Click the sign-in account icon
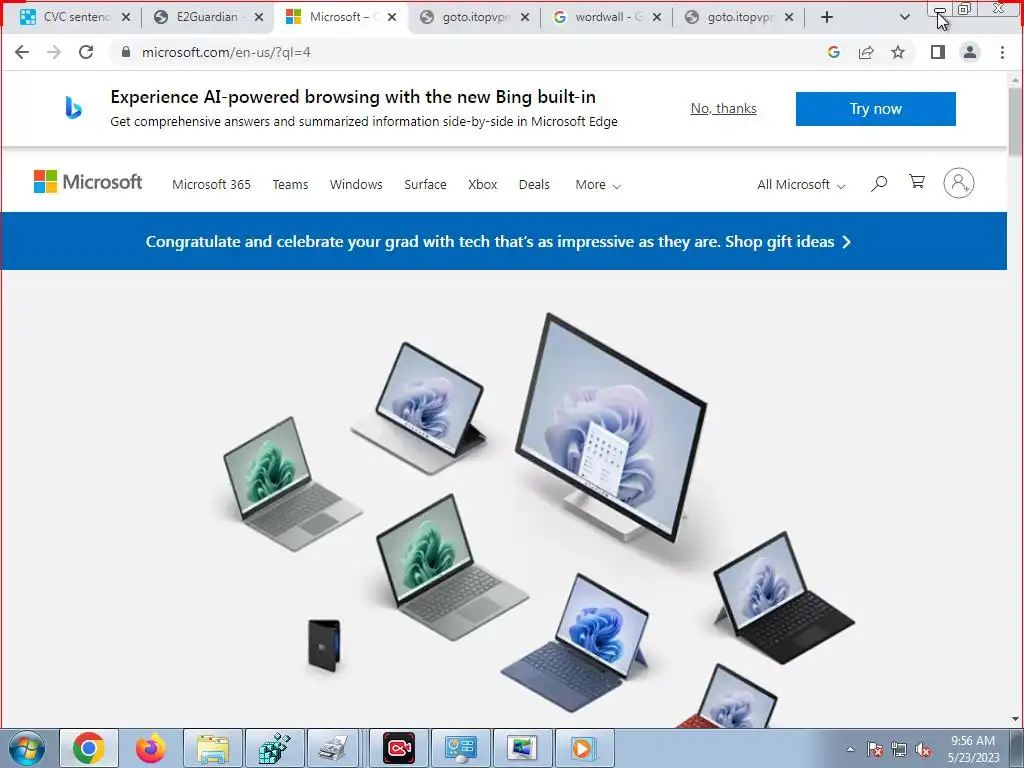Screen dimensions: 1024x768 (959, 183)
